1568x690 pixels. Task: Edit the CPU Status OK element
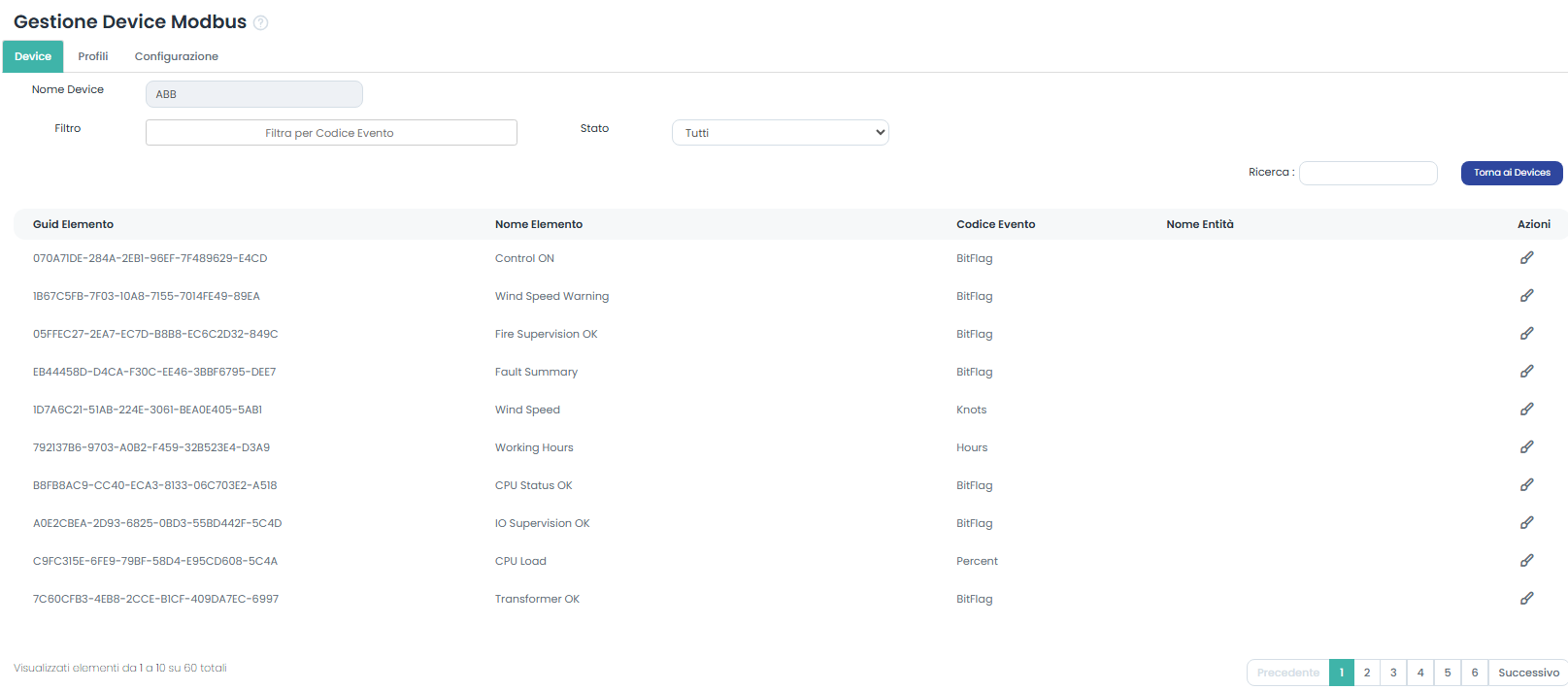[x=1526, y=485]
